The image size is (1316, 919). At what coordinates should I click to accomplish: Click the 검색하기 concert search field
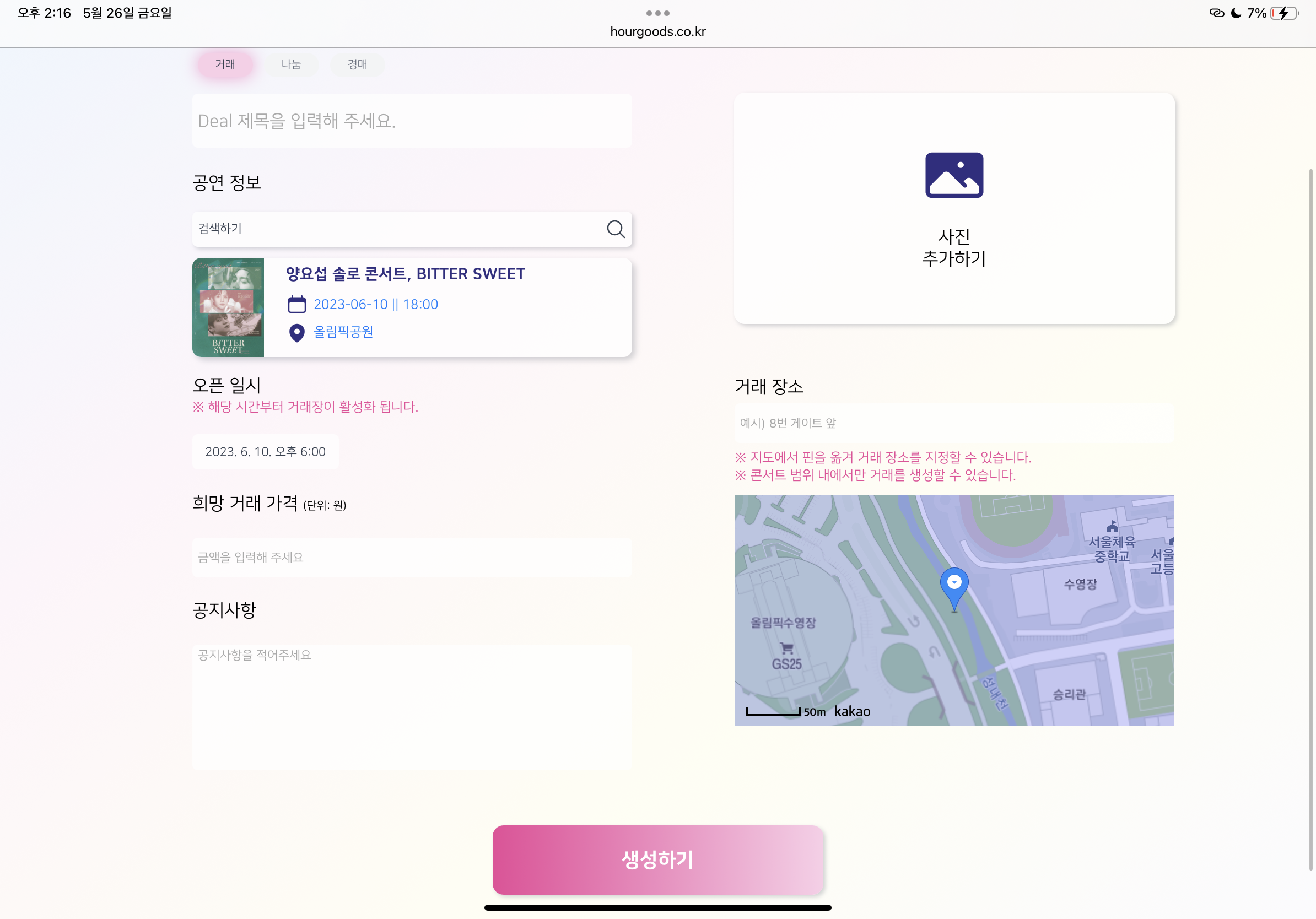(x=412, y=229)
